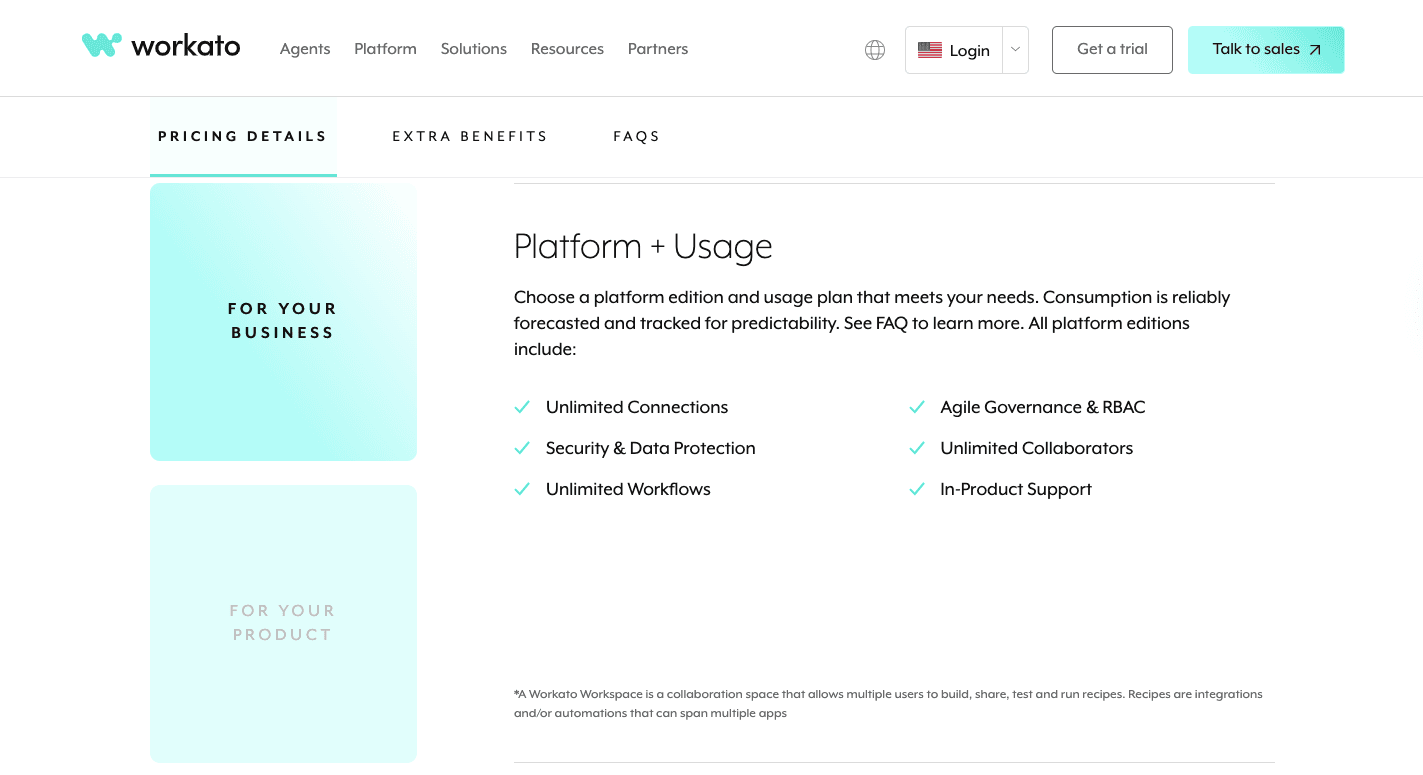This screenshot has height=775, width=1423.
Task: Click checkmark beside Unlimited Collaborators
Action: point(916,448)
